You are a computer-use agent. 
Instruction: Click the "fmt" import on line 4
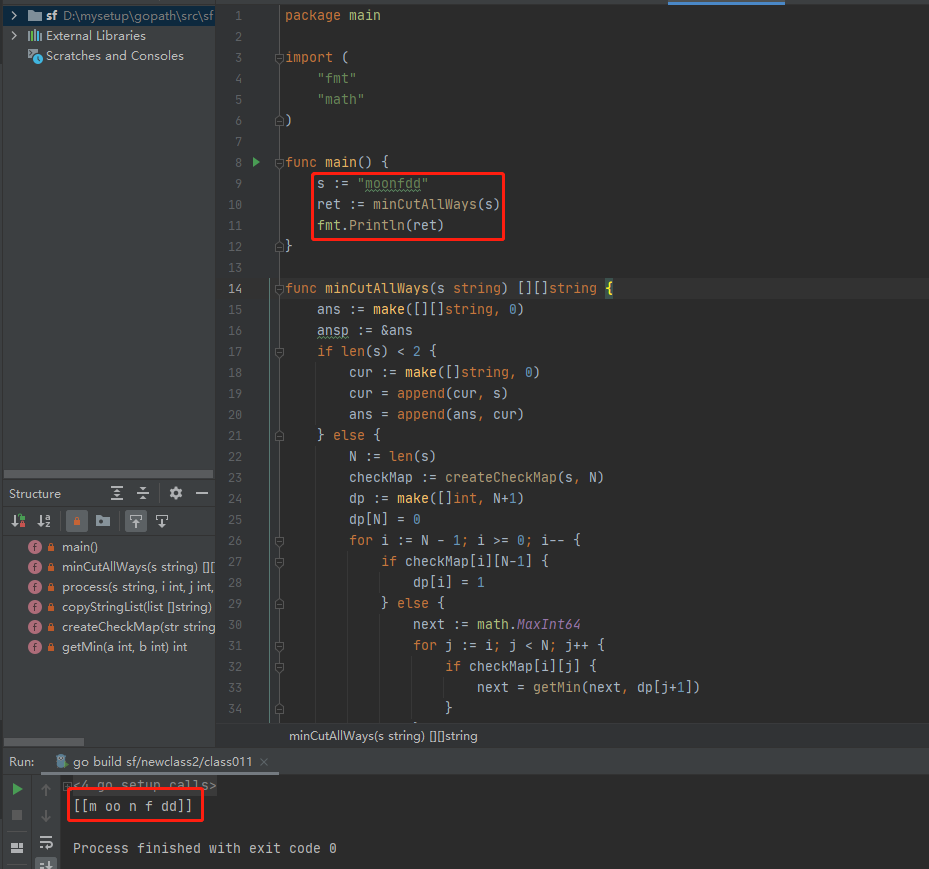337,78
